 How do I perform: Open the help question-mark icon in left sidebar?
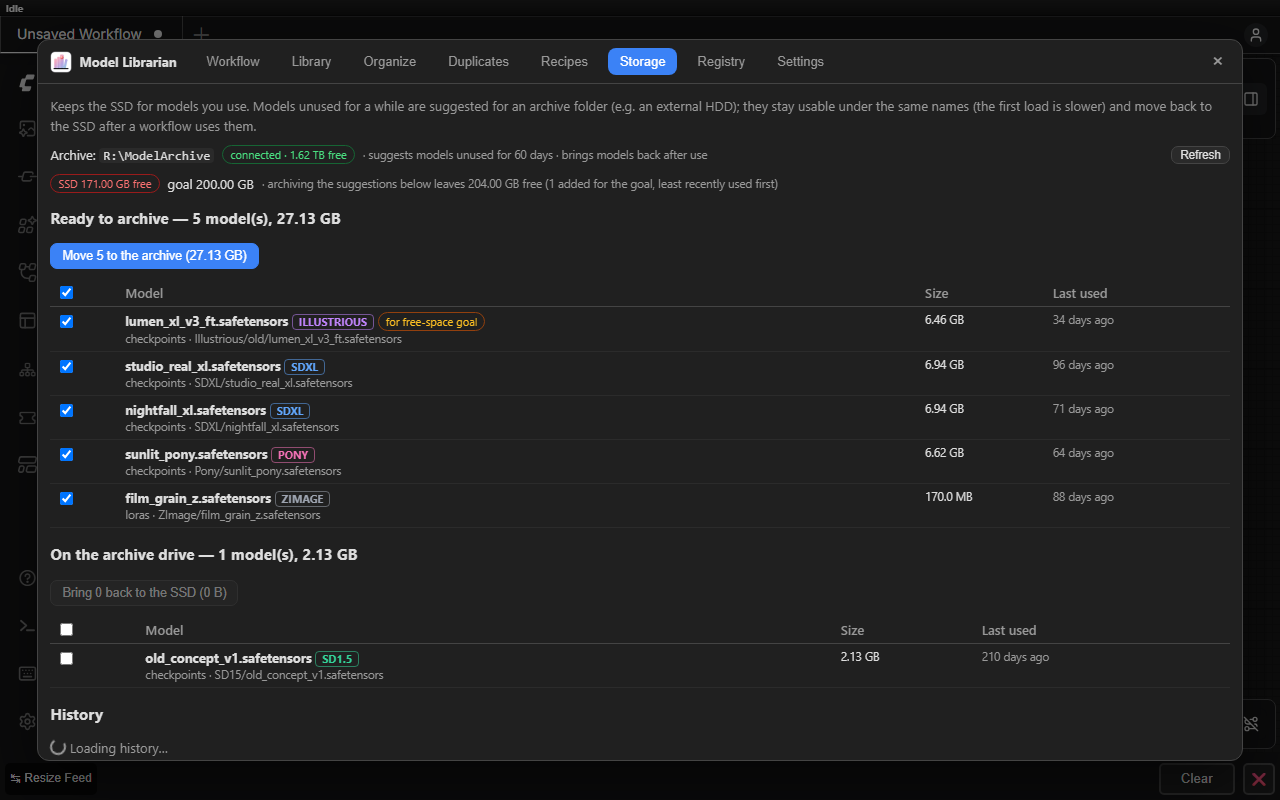(28, 578)
